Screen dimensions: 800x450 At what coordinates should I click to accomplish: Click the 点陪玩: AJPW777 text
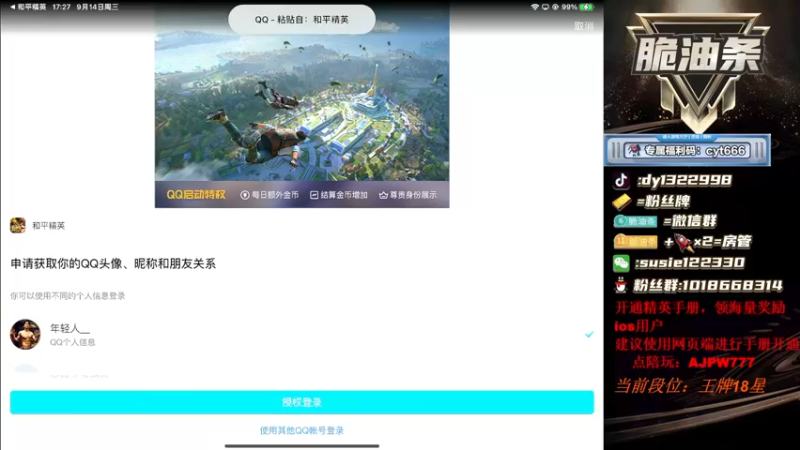693,363
